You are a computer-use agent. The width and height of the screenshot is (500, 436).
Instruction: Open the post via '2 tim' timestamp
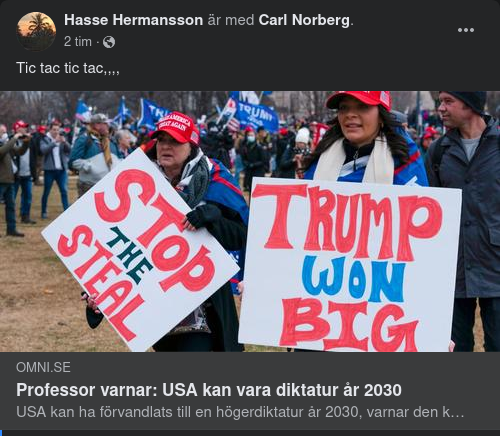(78, 42)
